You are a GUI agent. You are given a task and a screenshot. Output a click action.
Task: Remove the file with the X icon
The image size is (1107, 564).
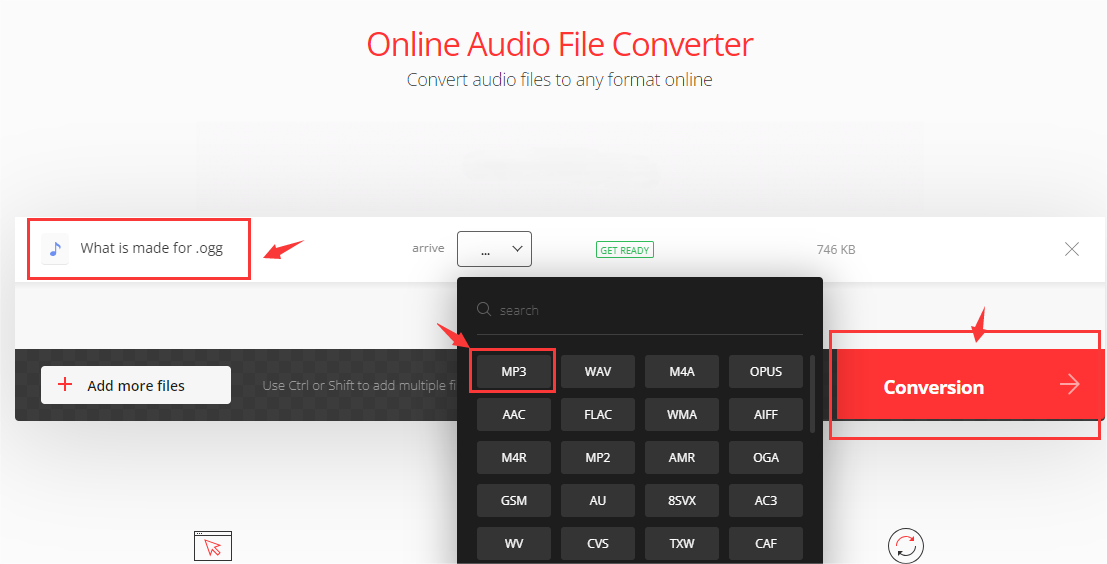(1071, 249)
